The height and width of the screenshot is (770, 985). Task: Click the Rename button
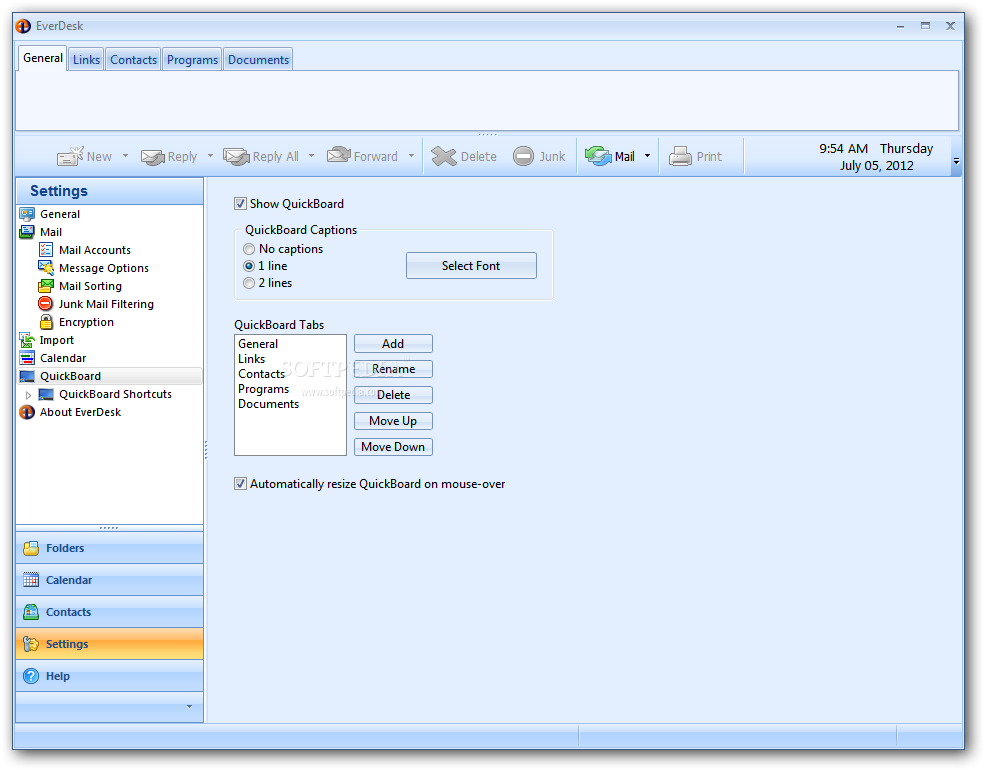tap(393, 369)
